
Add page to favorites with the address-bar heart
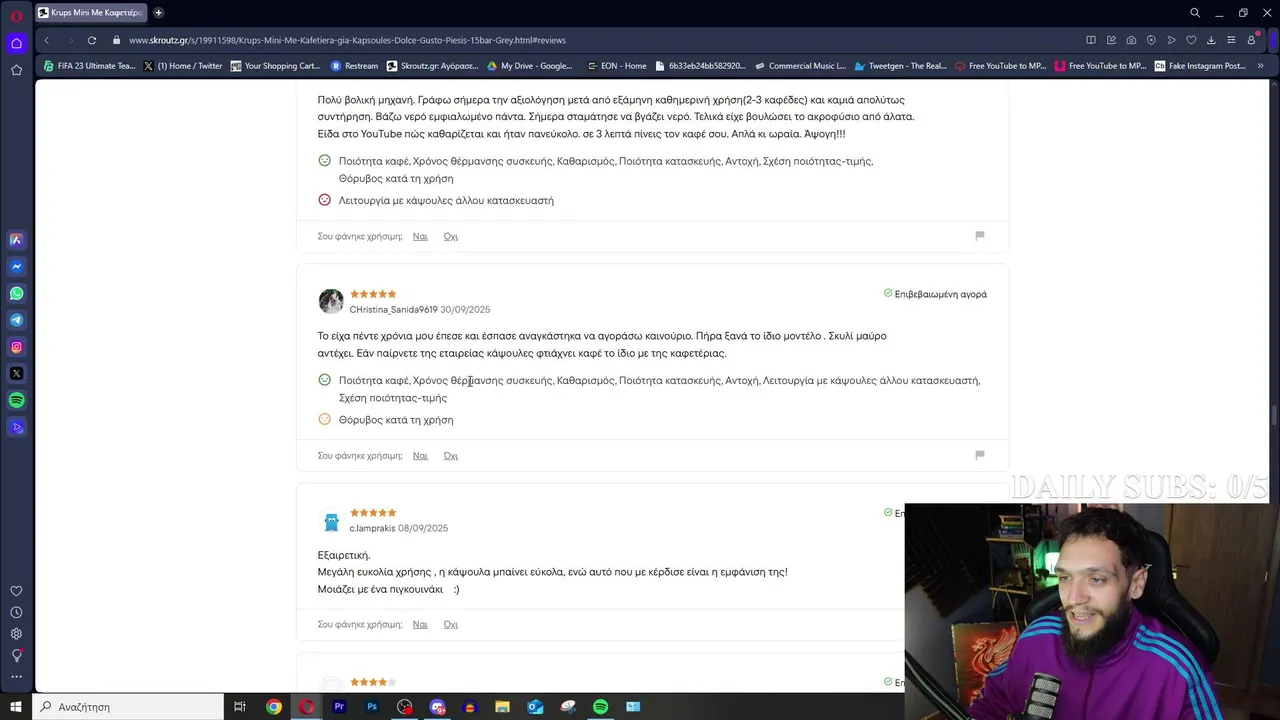pyautogui.click(x=1191, y=40)
